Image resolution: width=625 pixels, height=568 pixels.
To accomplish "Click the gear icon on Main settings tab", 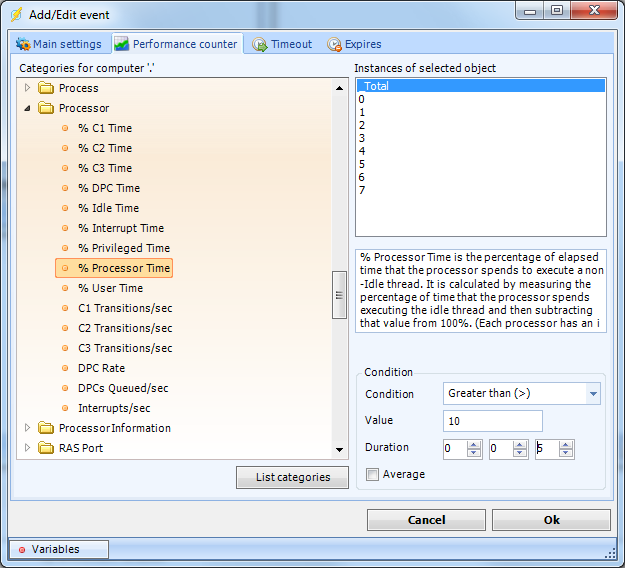I will click(x=23, y=44).
